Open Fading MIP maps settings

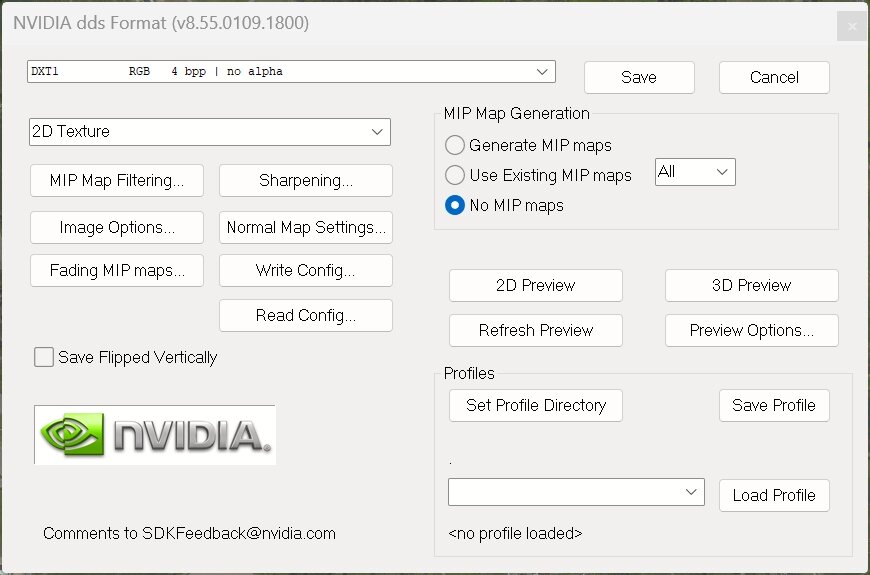point(117,270)
